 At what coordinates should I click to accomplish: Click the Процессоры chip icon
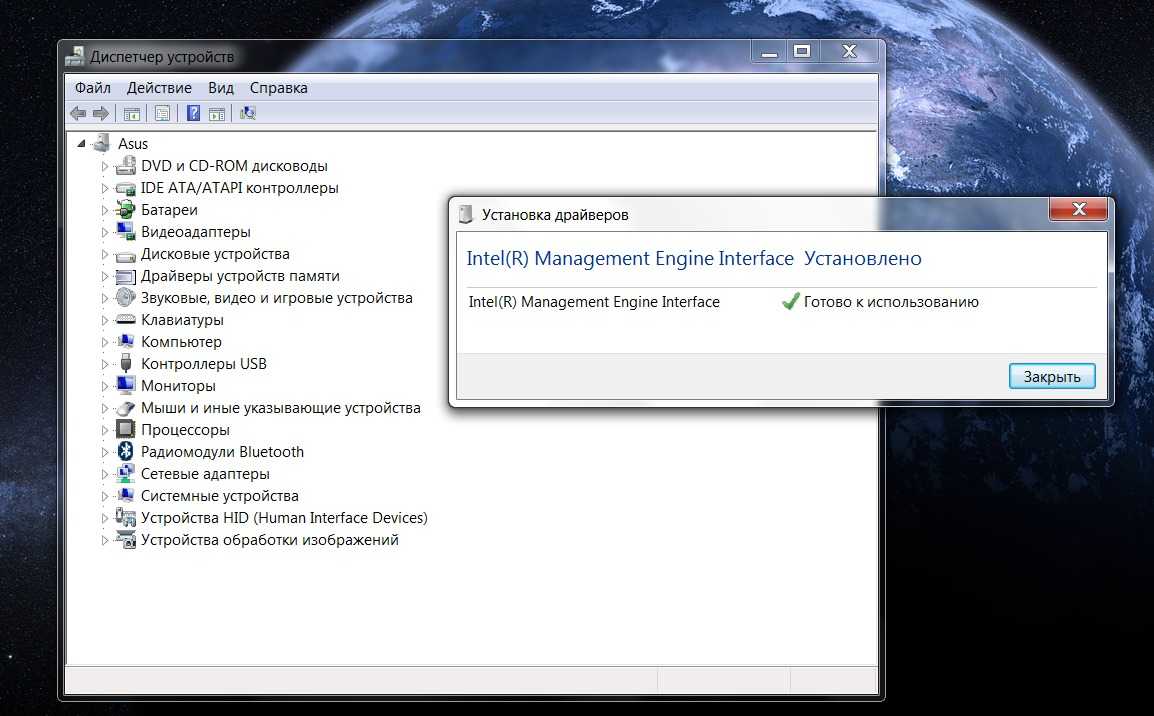[126, 429]
